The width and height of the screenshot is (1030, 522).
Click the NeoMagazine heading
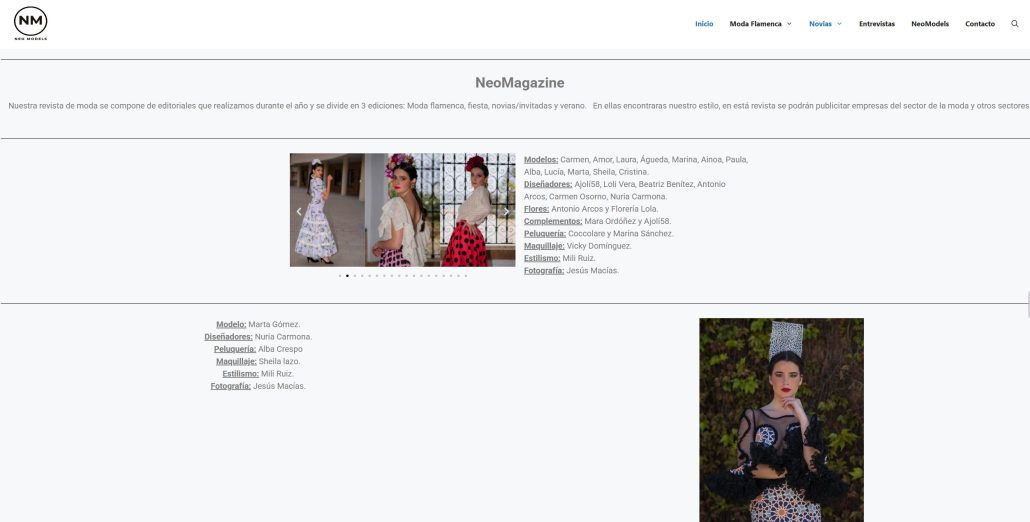tap(519, 83)
